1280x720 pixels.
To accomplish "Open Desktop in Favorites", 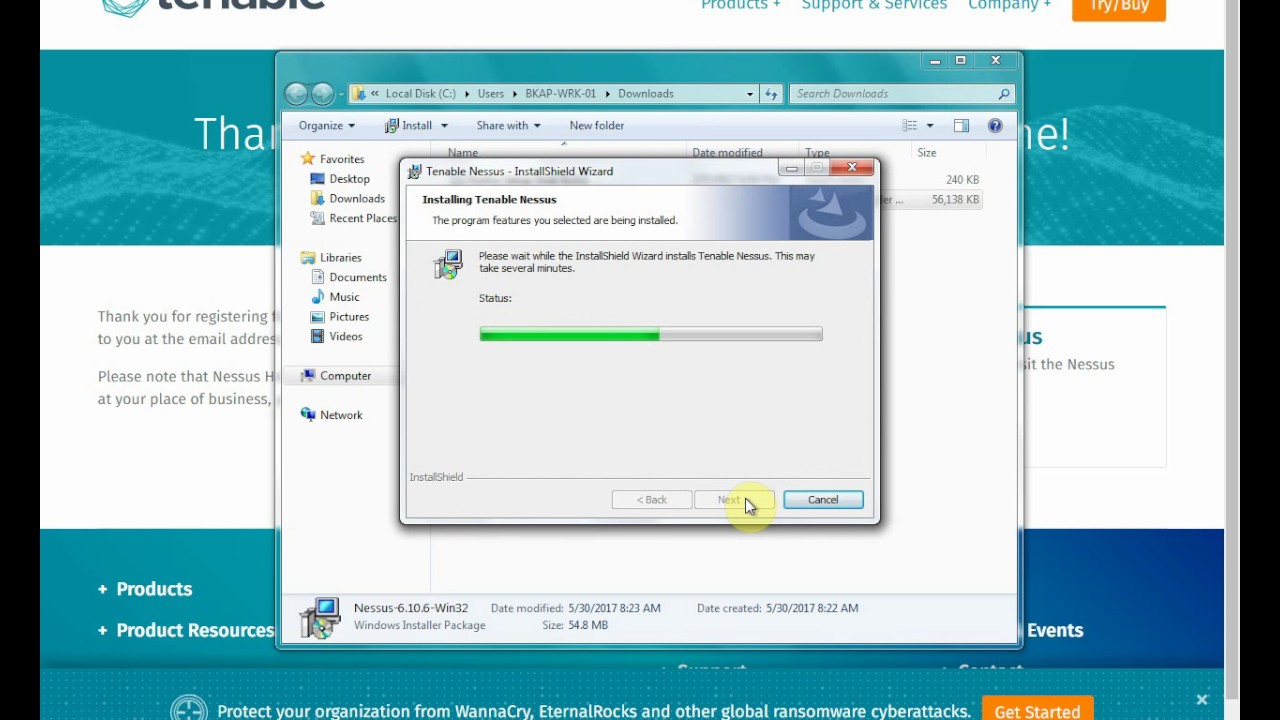I will [349, 179].
